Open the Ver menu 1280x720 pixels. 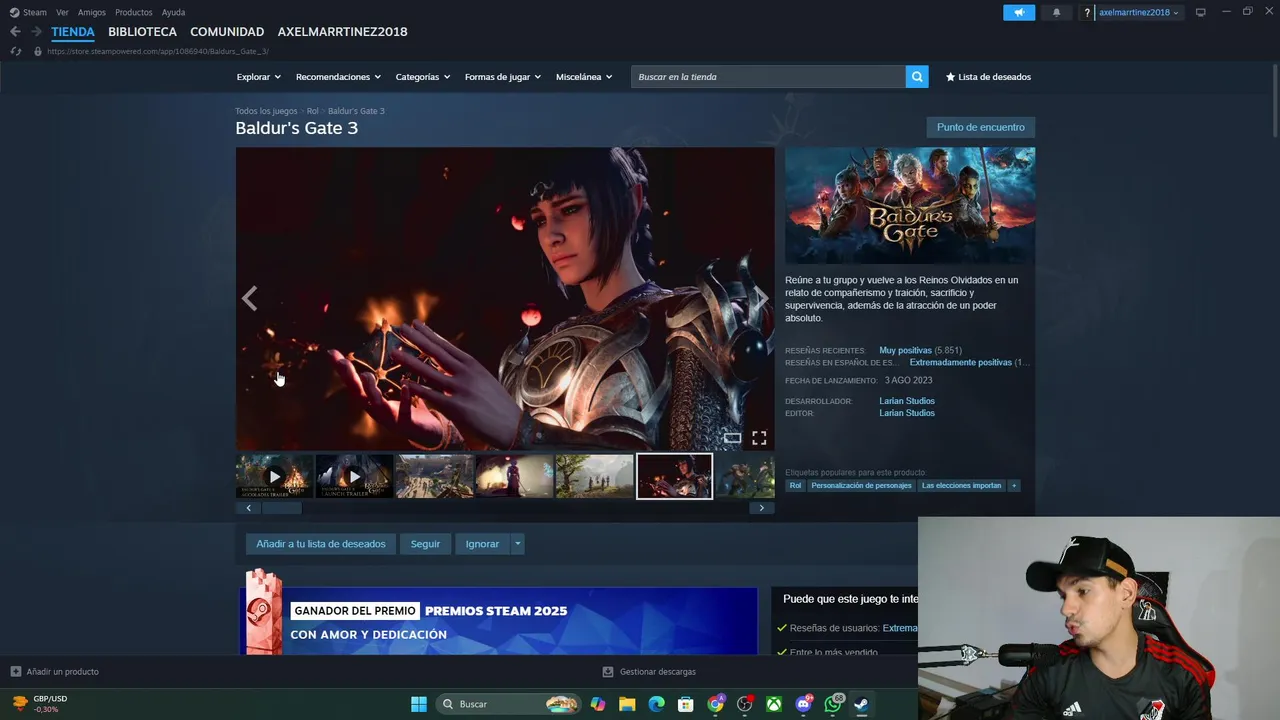[x=62, y=12]
